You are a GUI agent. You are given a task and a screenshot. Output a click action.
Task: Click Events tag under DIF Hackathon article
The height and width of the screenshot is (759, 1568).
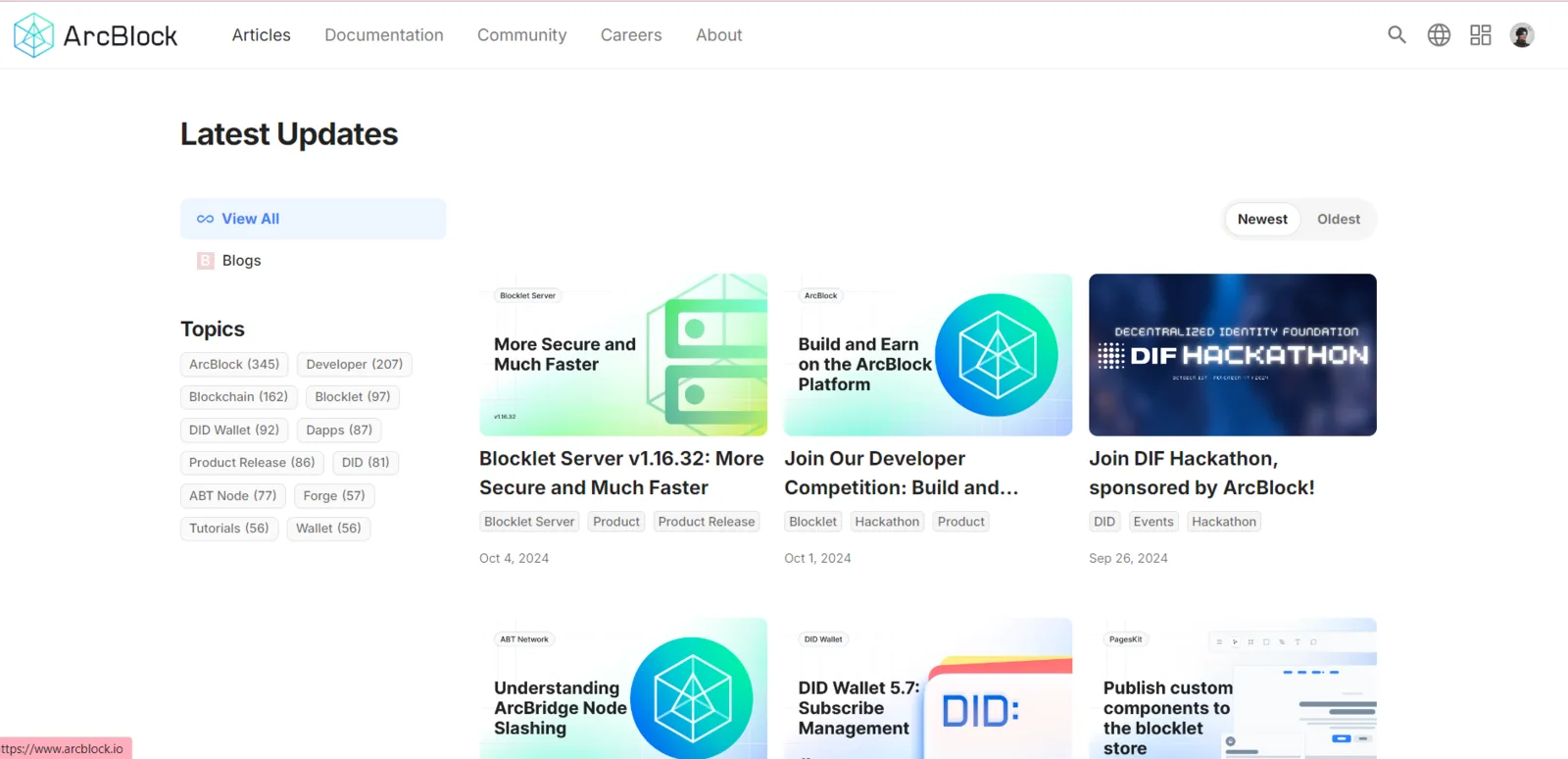tap(1153, 522)
